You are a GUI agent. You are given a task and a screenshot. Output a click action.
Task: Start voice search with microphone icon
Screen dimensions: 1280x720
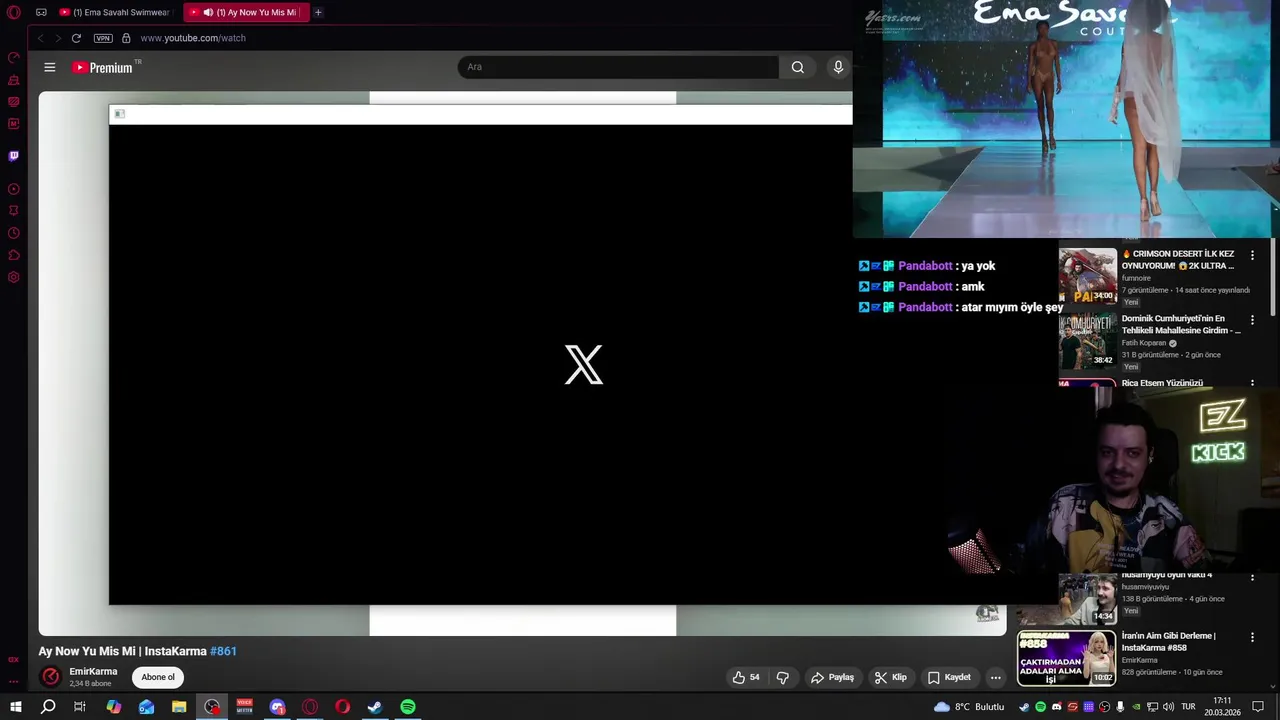pyautogui.click(x=838, y=67)
